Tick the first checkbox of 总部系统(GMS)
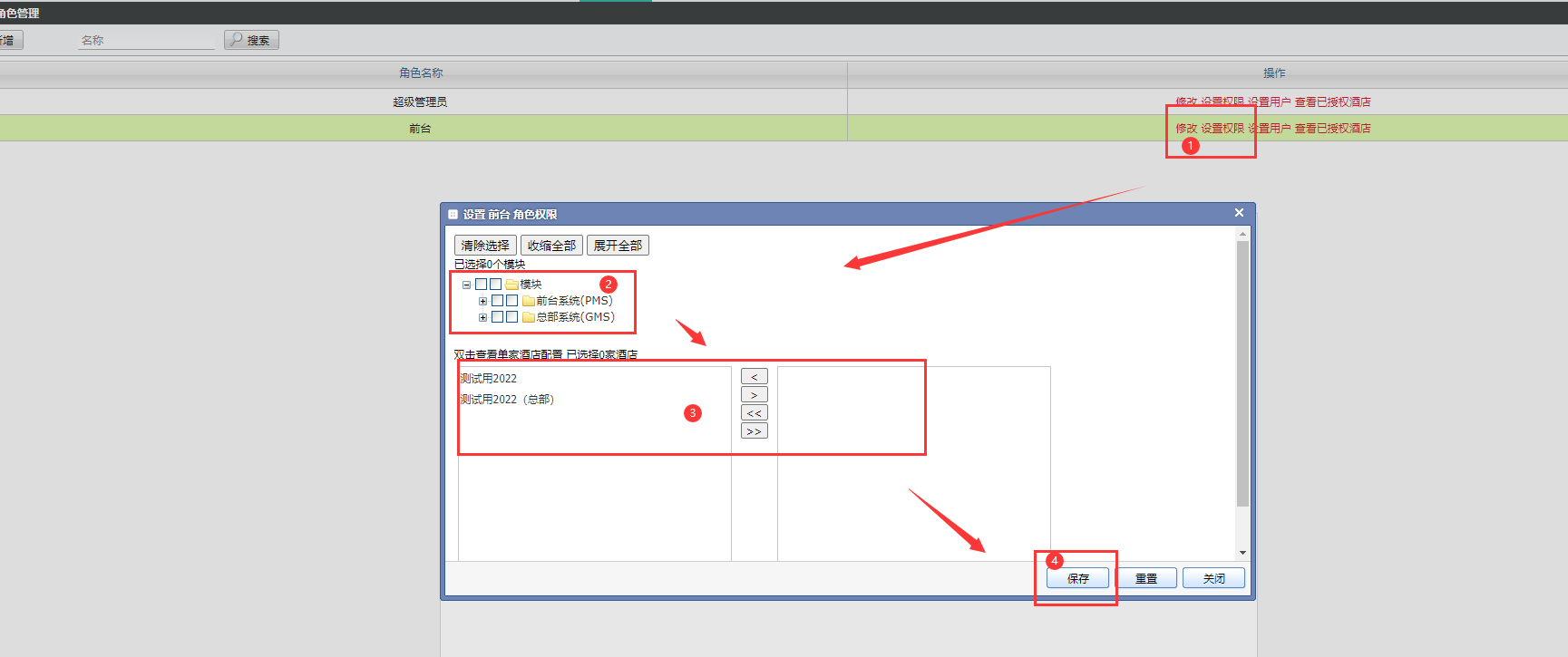The width and height of the screenshot is (1568, 657). [498, 317]
